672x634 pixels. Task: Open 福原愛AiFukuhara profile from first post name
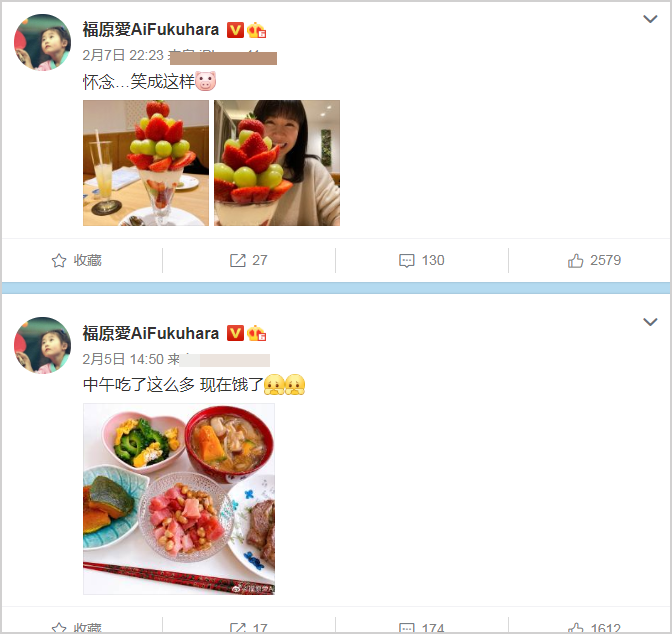click(150, 30)
